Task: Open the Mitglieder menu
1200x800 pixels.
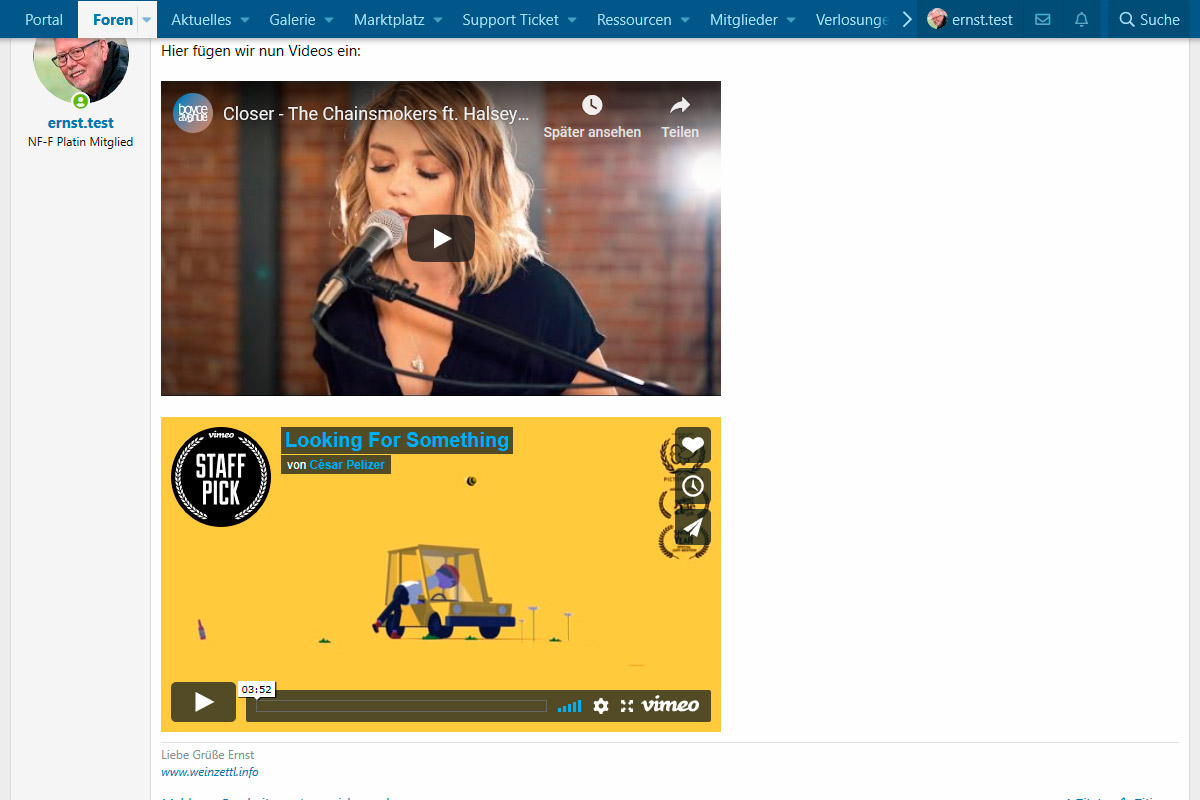Action: (x=744, y=19)
